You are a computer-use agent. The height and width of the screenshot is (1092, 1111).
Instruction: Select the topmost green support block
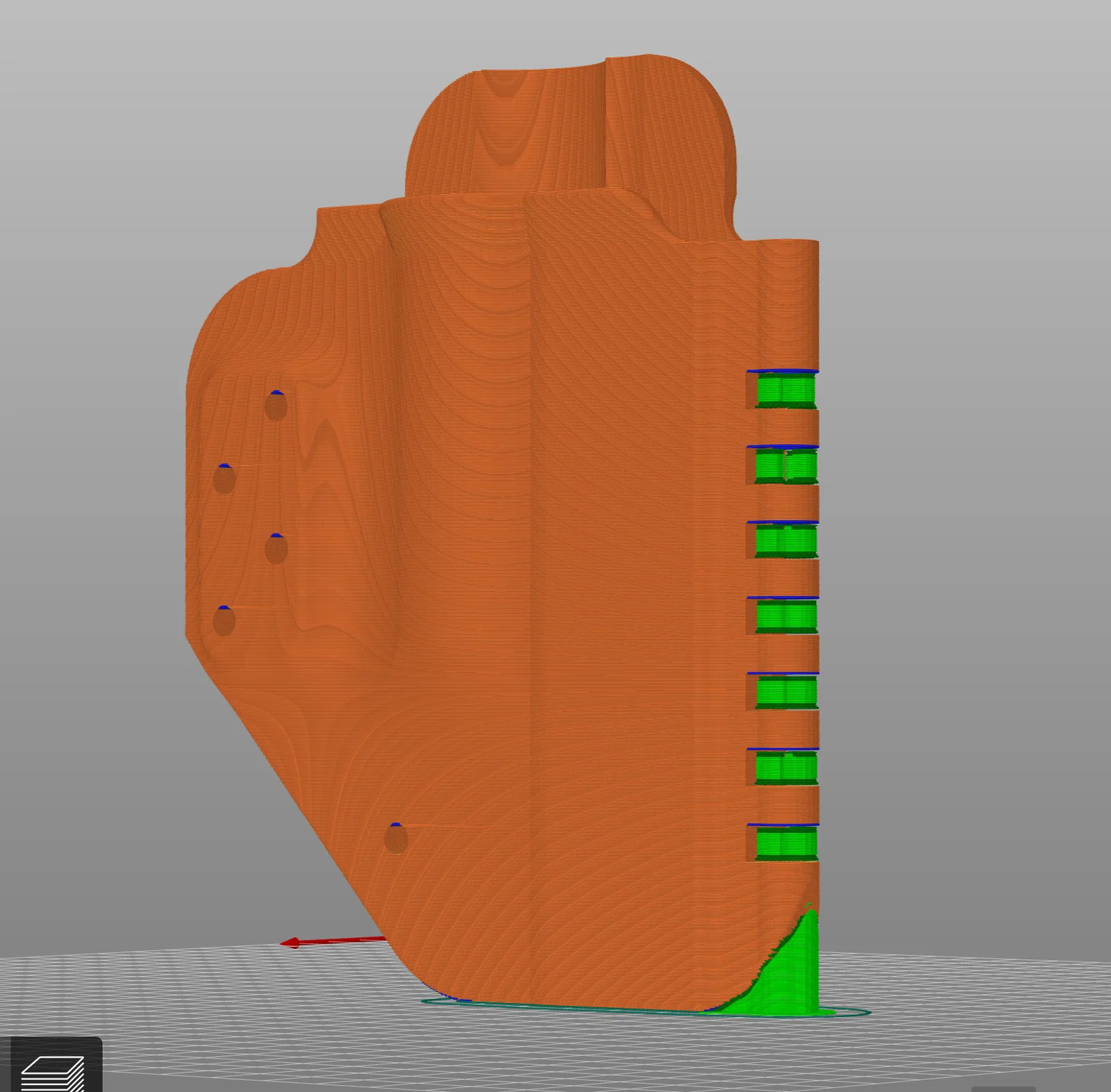786,390
